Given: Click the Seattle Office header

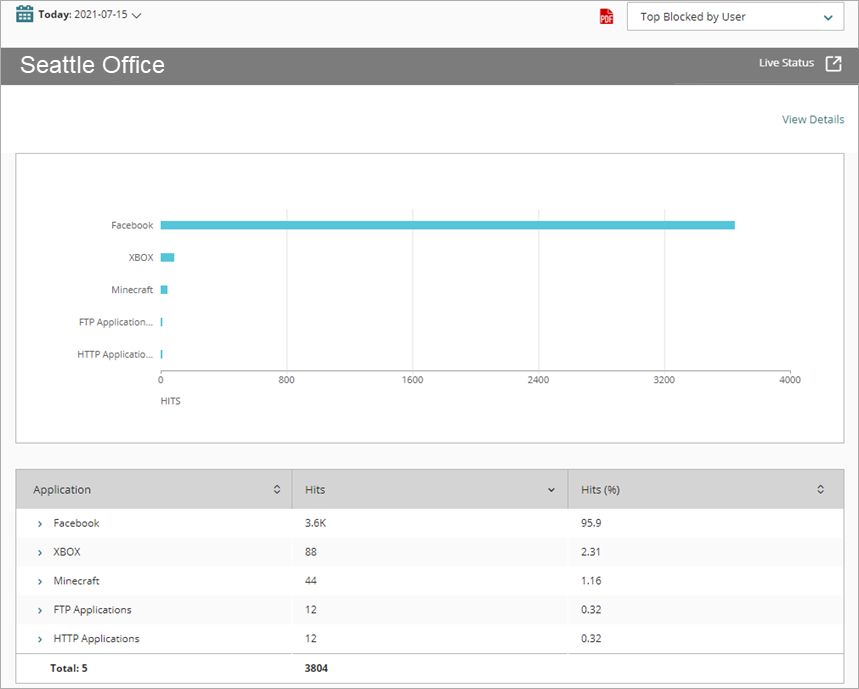Looking at the screenshot, I should [92, 64].
